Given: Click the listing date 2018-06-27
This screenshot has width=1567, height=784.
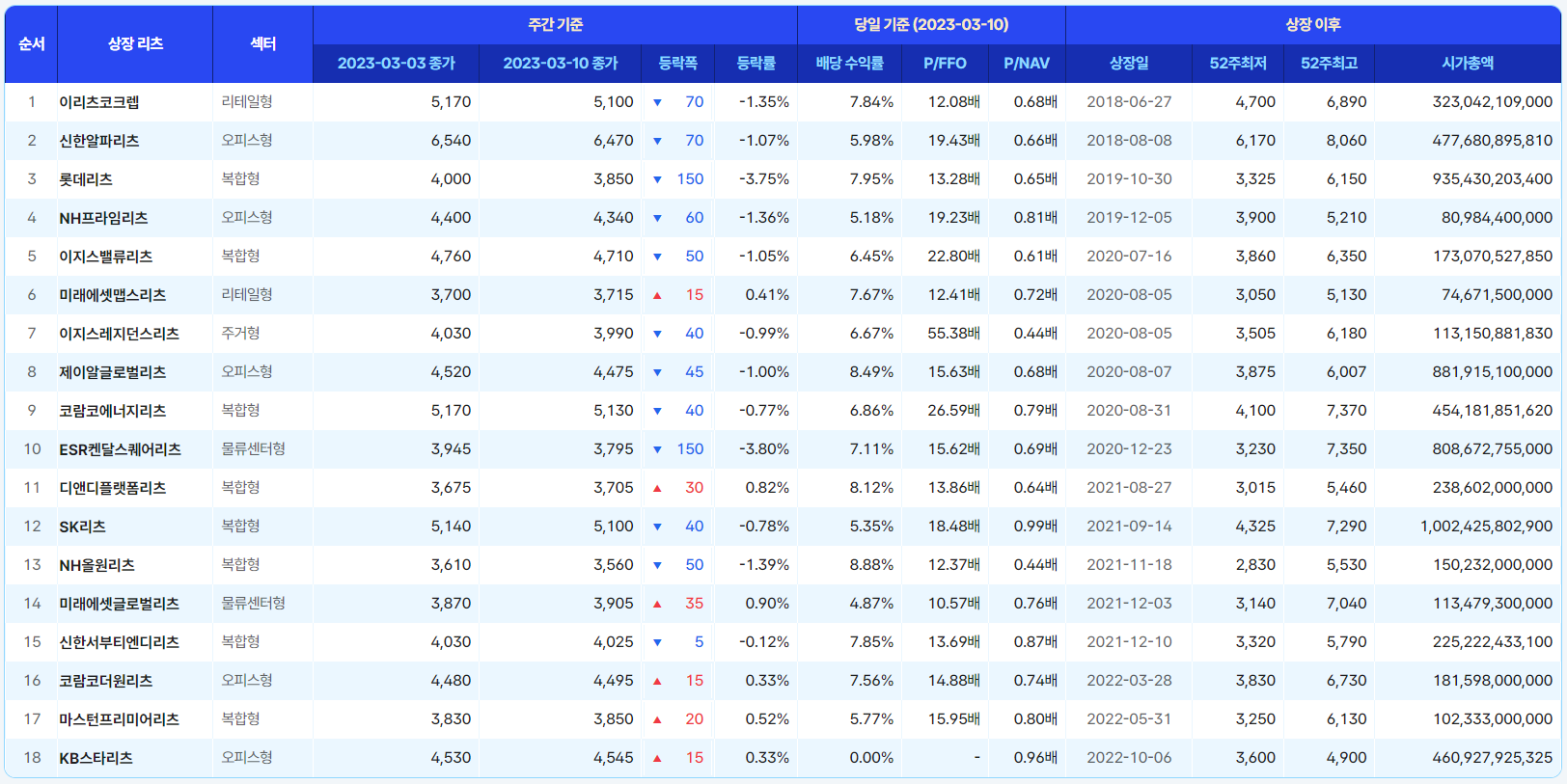Looking at the screenshot, I should [1129, 102].
